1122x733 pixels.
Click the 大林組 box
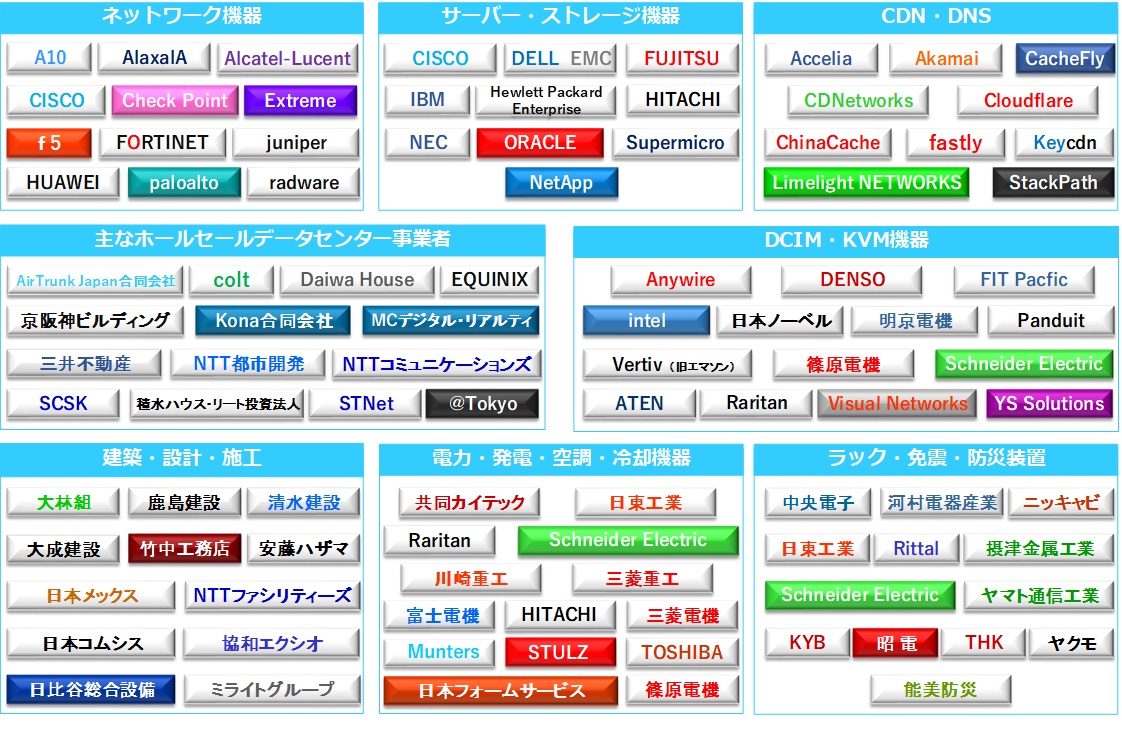pos(63,503)
